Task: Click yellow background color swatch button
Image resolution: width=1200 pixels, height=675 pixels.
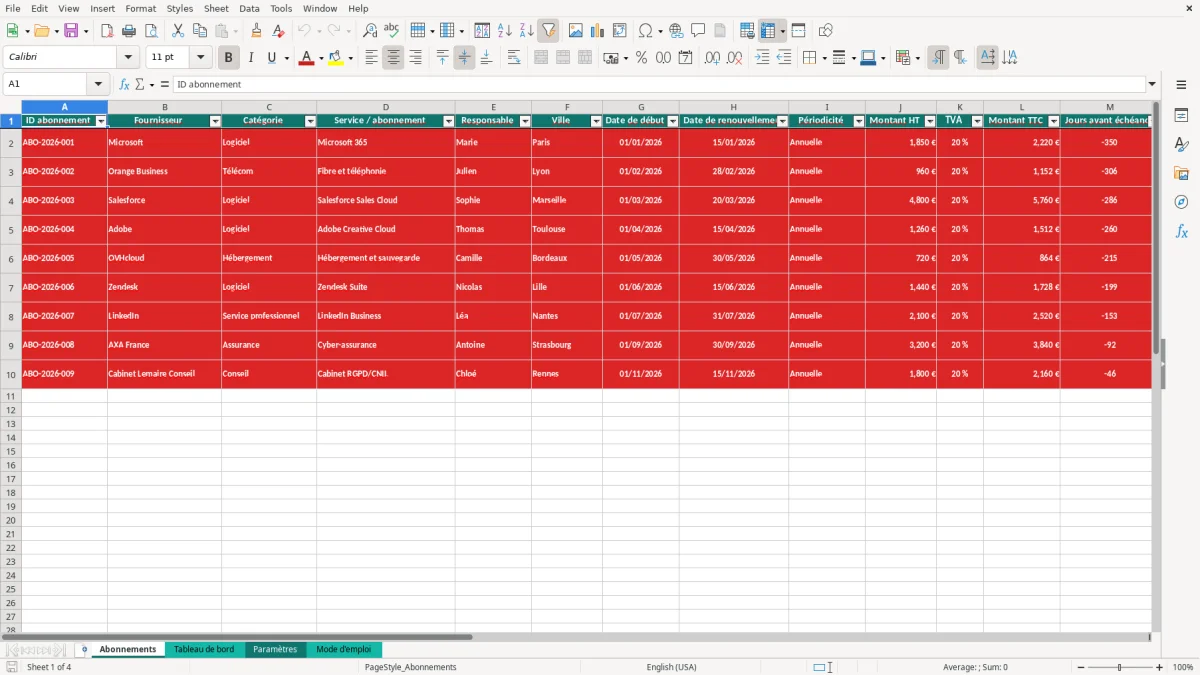Action: click(336, 58)
